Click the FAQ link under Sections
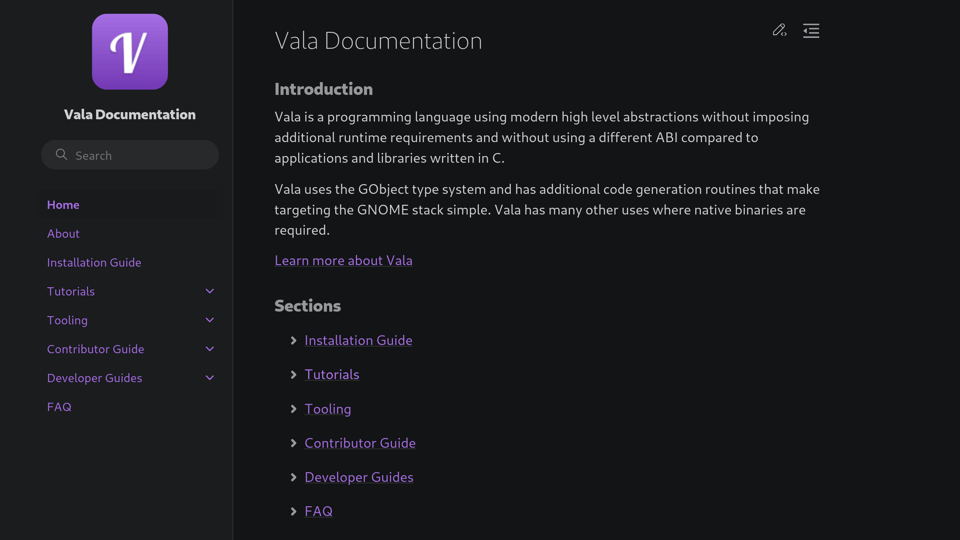 click(x=319, y=511)
